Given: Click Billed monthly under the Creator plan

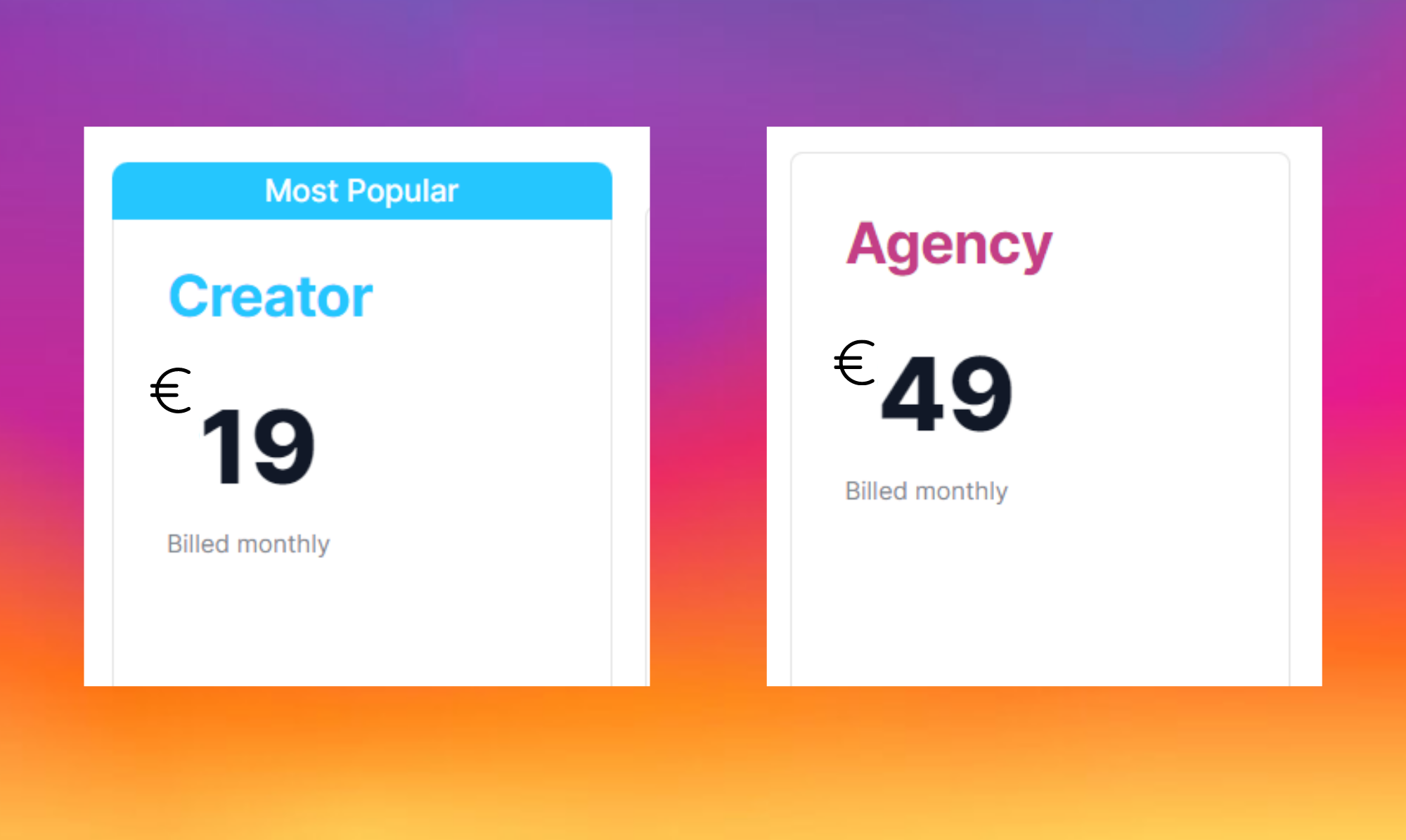Looking at the screenshot, I should pos(248,544).
